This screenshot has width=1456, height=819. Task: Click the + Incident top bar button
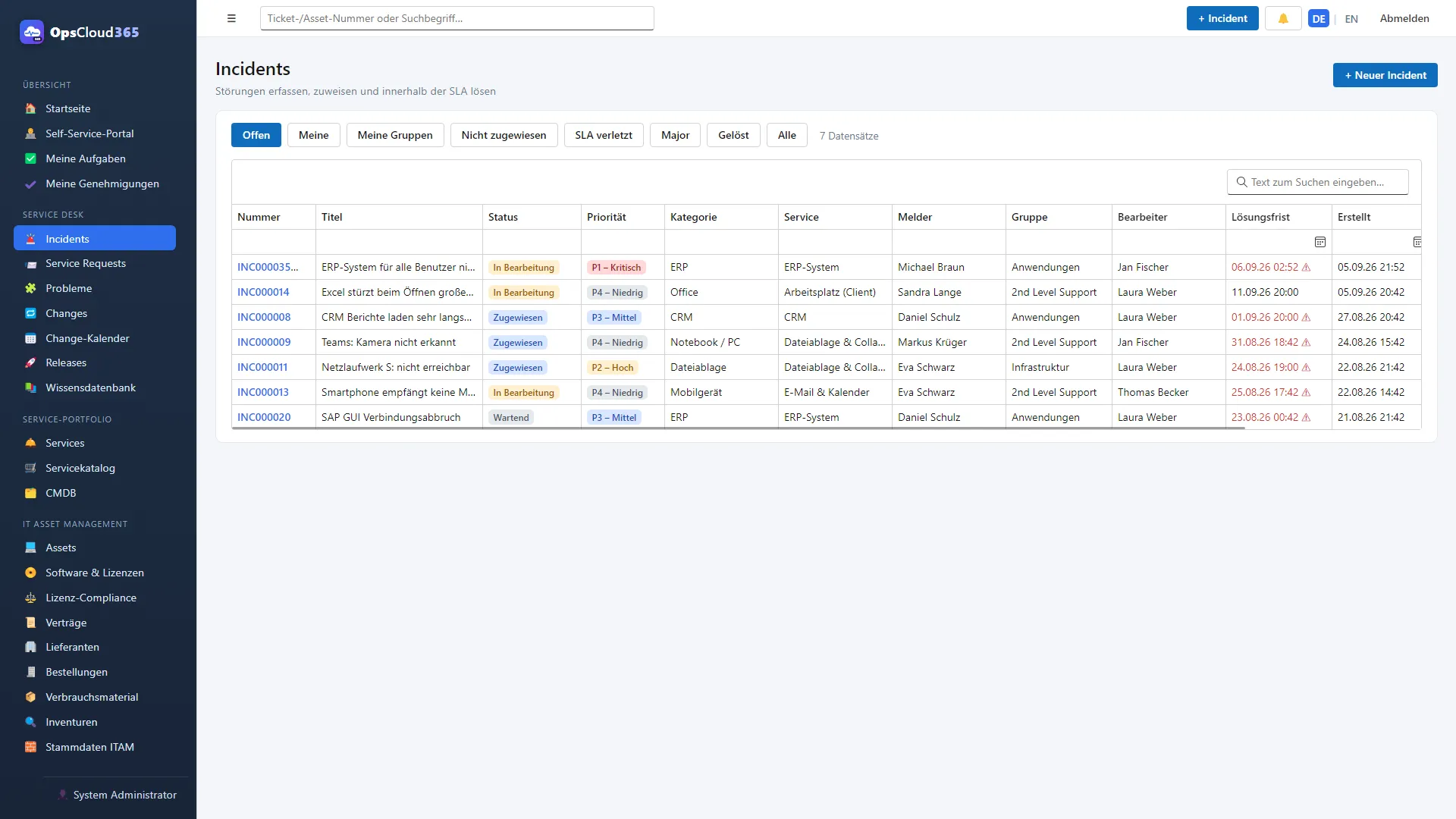(x=1222, y=18)
